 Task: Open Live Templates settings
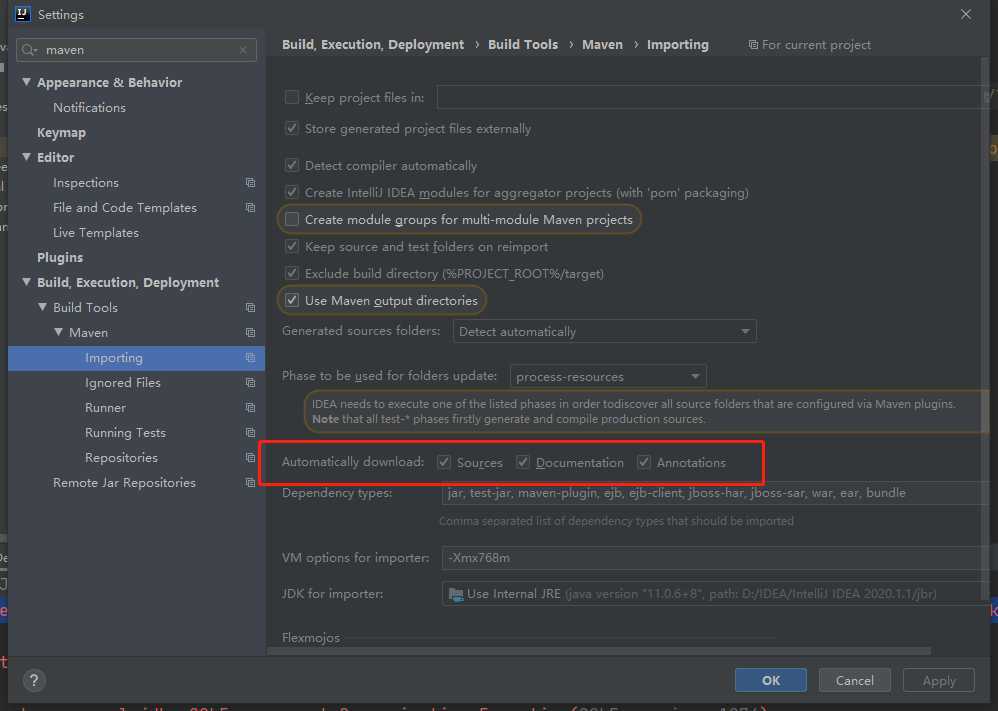tap(95, 233)
